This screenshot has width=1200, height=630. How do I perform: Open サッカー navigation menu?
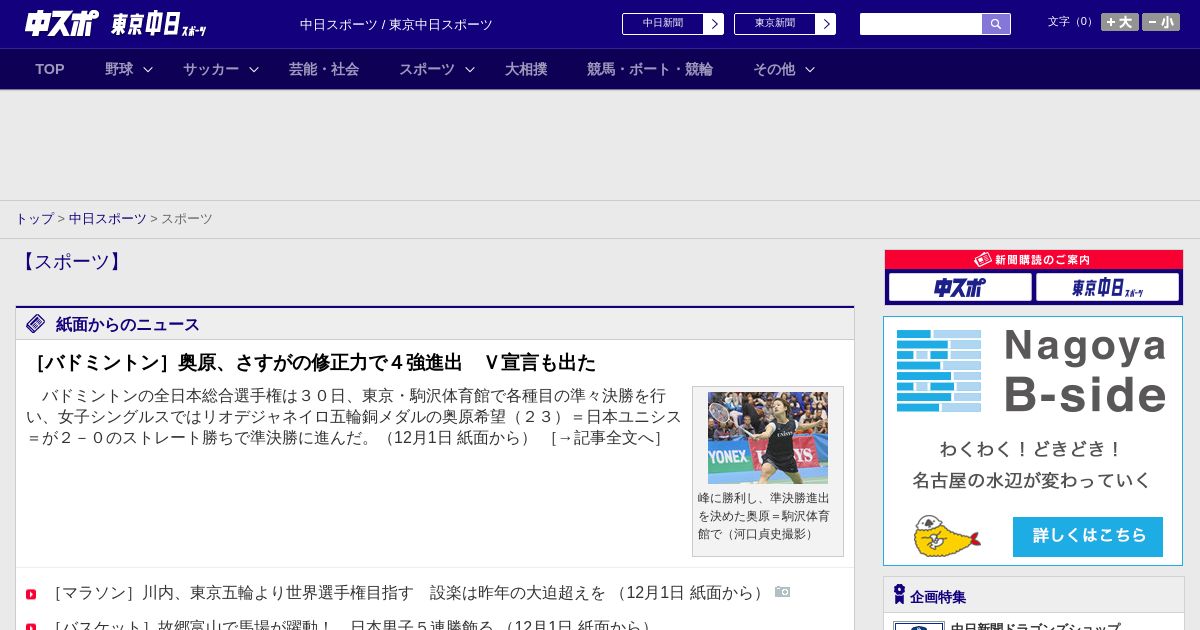211,69
